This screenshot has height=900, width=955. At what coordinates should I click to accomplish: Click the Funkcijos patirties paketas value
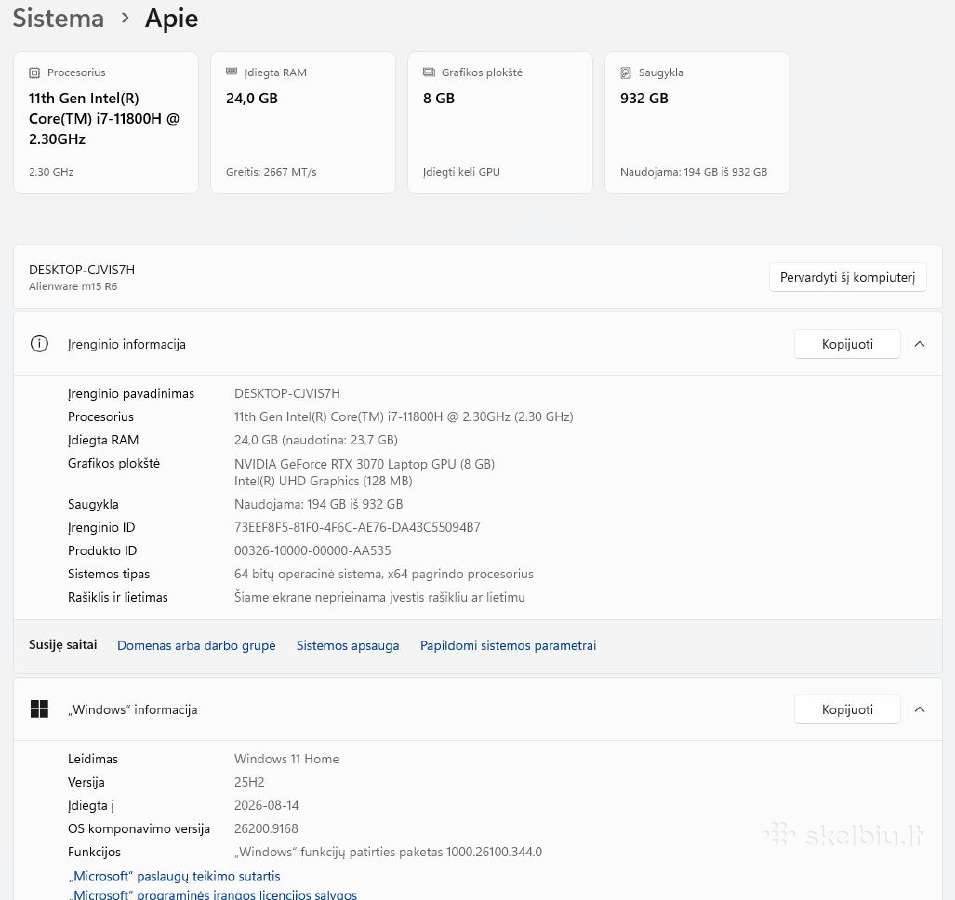[x=388, y=851]
